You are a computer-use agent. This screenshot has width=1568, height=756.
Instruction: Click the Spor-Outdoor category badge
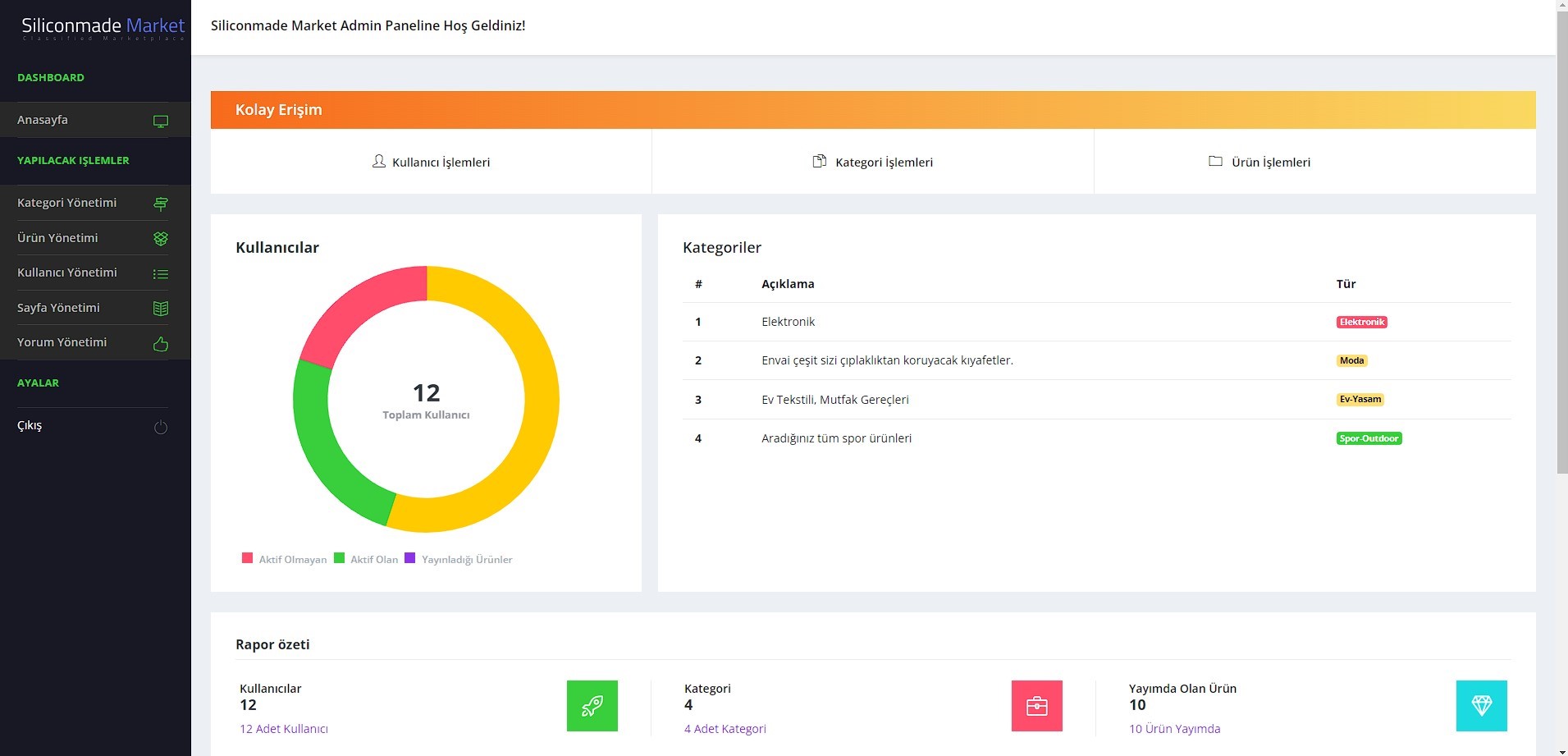(x=1369, y=438)
